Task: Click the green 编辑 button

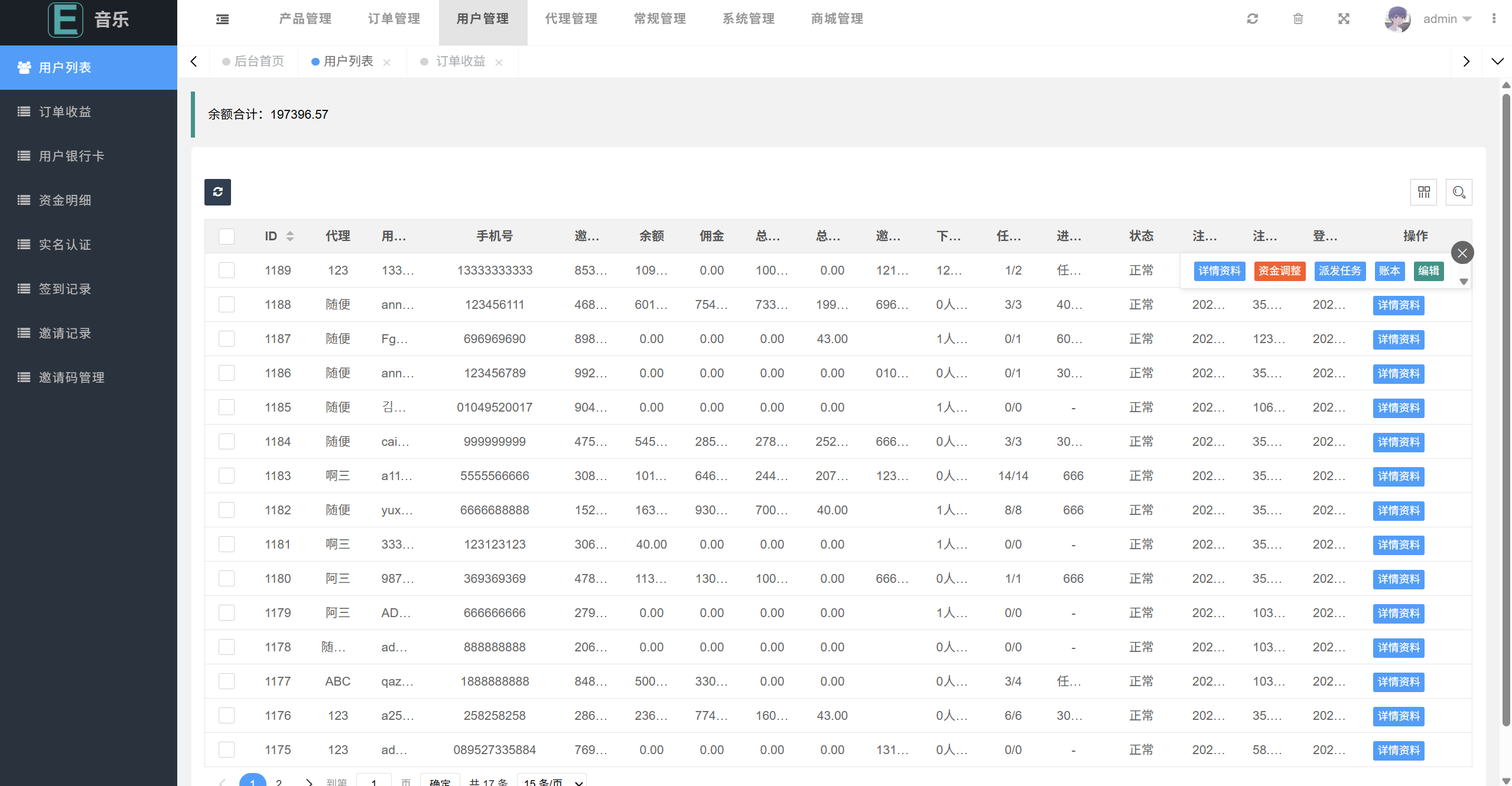Action: click(1429, 271)
